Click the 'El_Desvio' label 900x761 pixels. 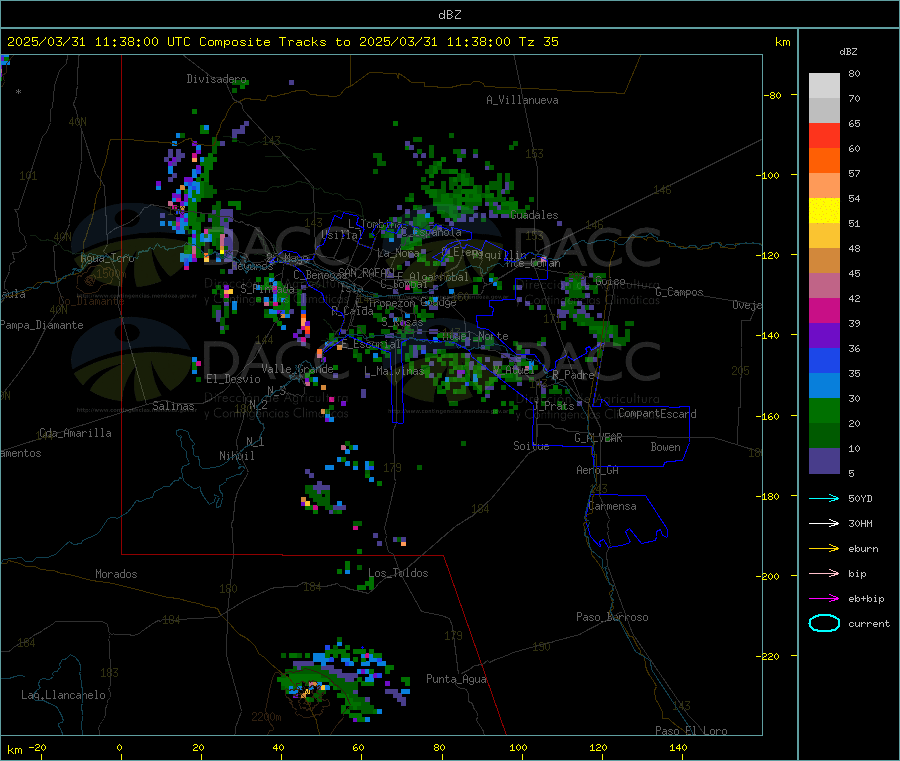(234, 379)
